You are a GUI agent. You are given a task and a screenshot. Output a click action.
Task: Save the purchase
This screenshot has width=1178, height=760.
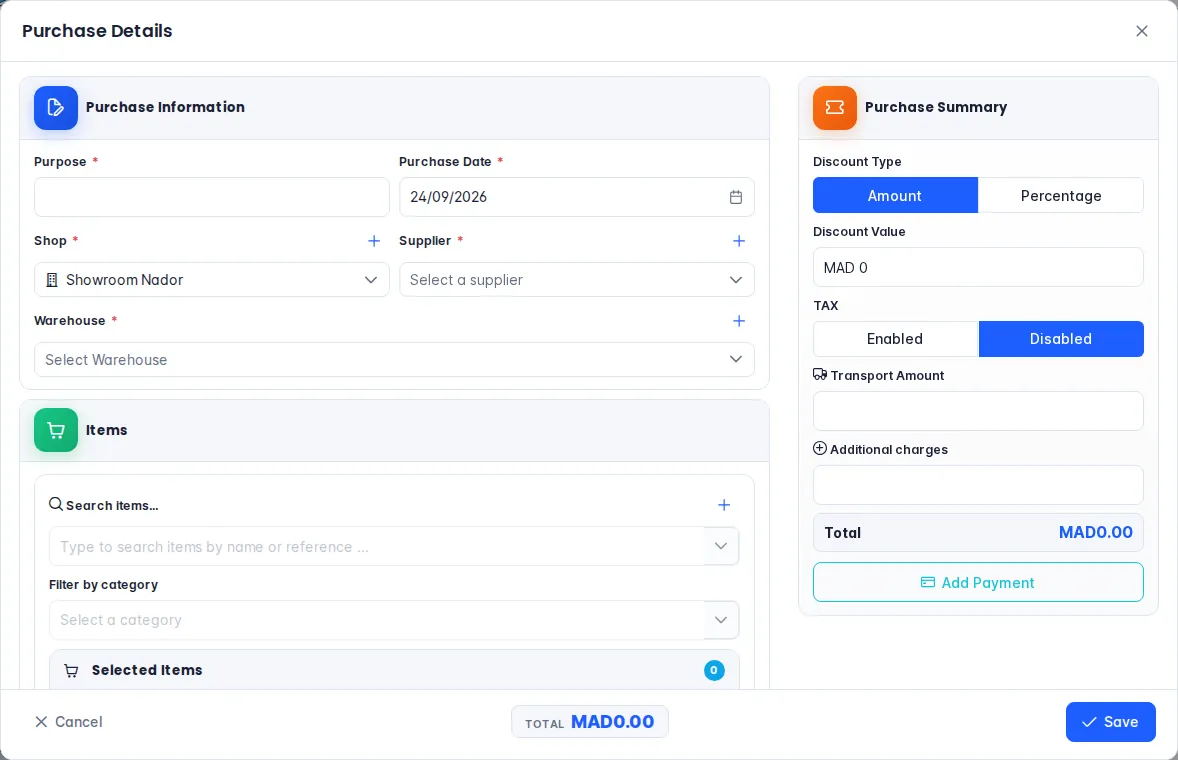click(1110, 722)
